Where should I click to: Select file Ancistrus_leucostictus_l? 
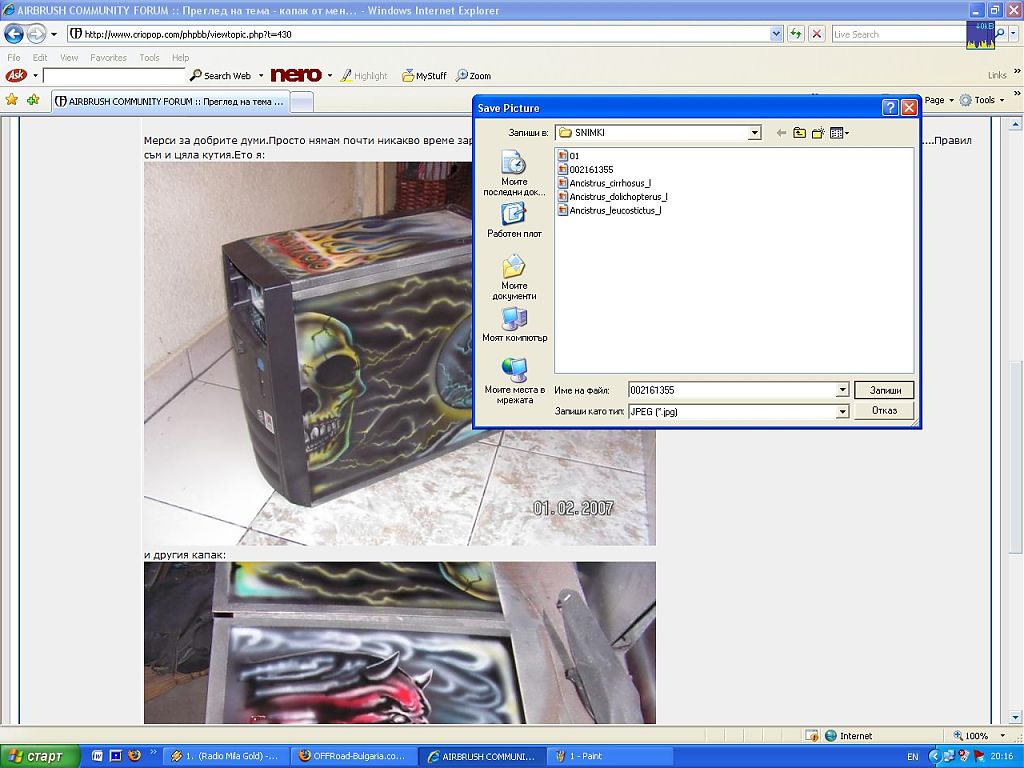pyautogui.click(x=609, y=211)
